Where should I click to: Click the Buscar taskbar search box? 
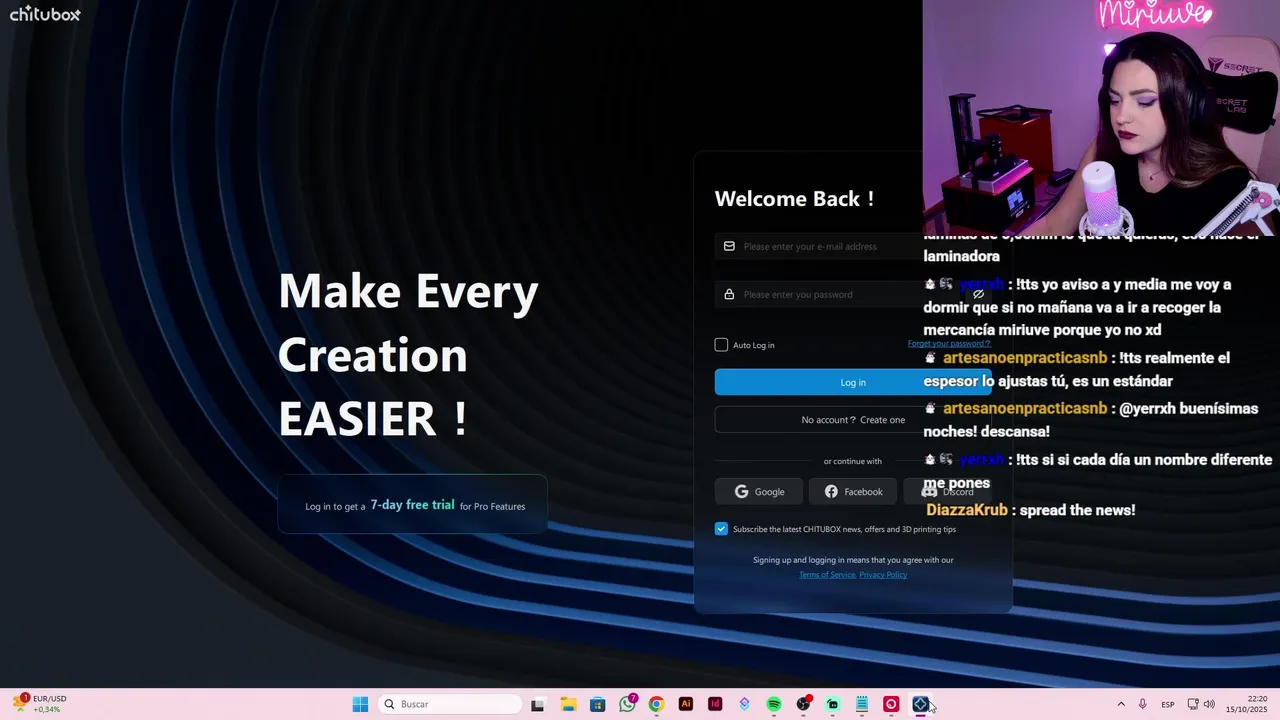point(451,704)
